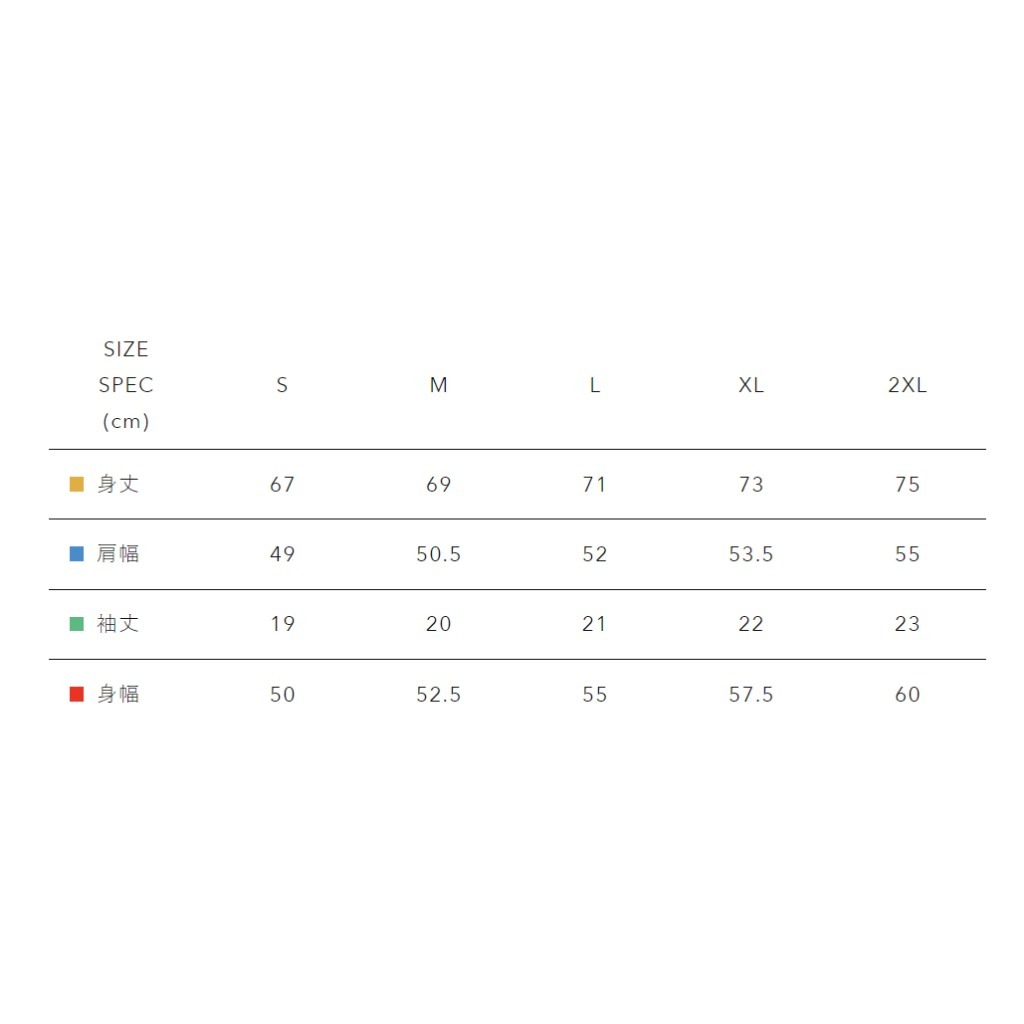Image resolution: width=1024 pixels, height=1024 pixels.
Task: Select the L size column header
Action: point(595,385)
